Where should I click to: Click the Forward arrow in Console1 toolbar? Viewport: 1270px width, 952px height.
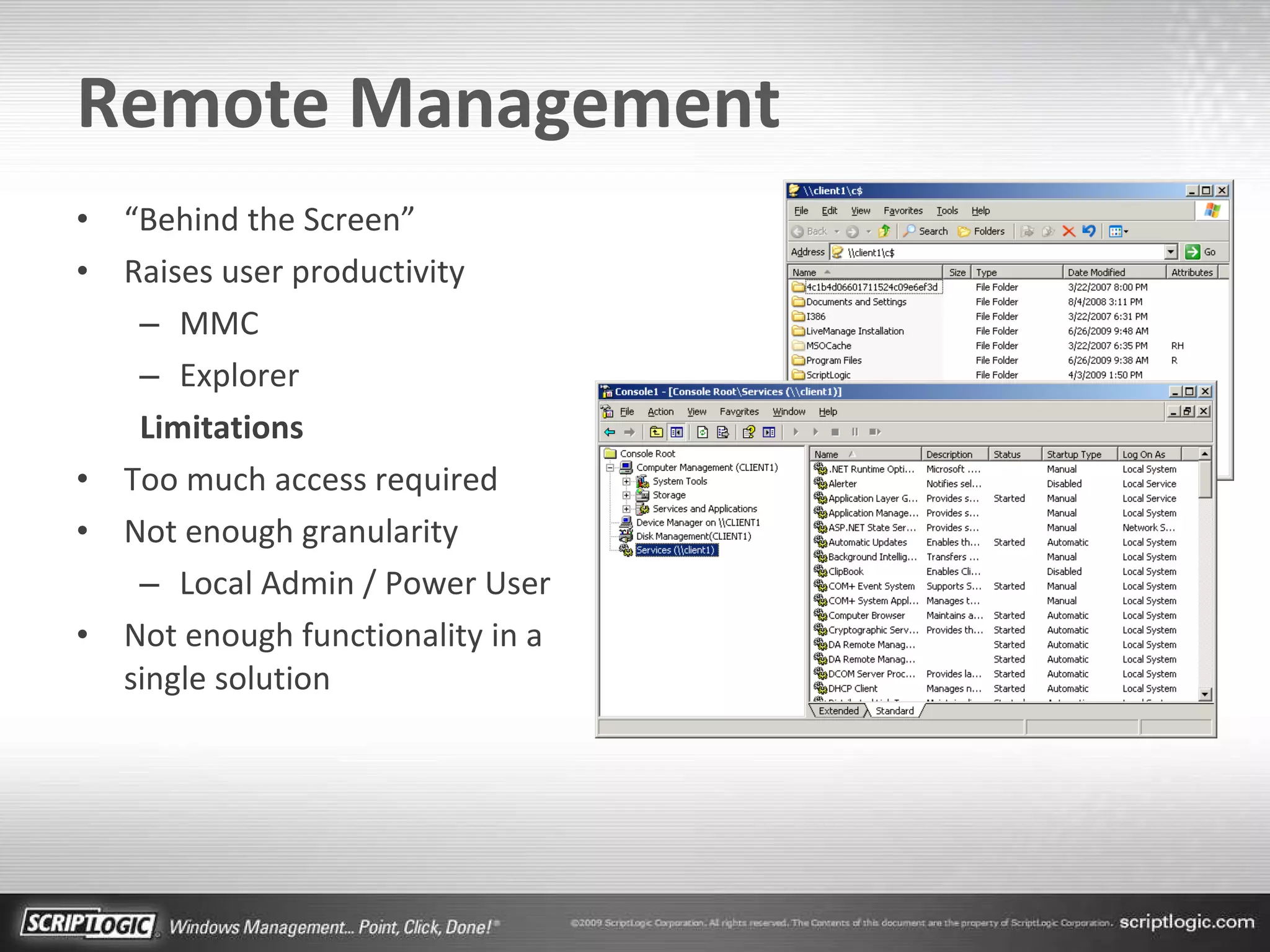point(629,432)
